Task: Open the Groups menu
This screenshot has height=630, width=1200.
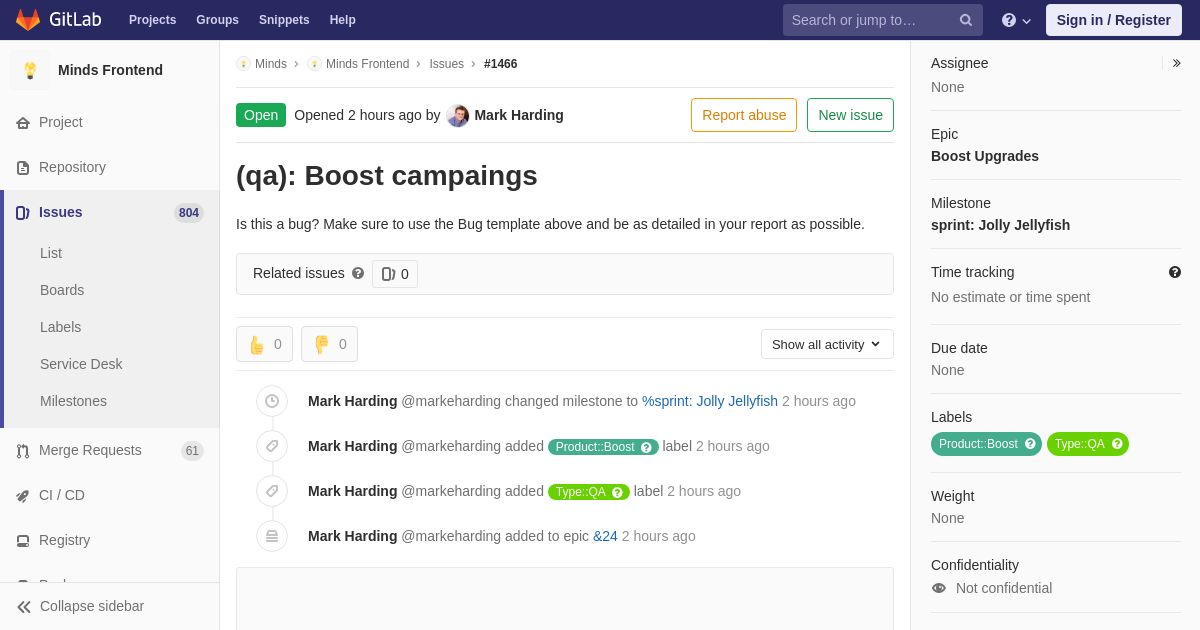Action: pyautogui.click(x=217, y=20)
